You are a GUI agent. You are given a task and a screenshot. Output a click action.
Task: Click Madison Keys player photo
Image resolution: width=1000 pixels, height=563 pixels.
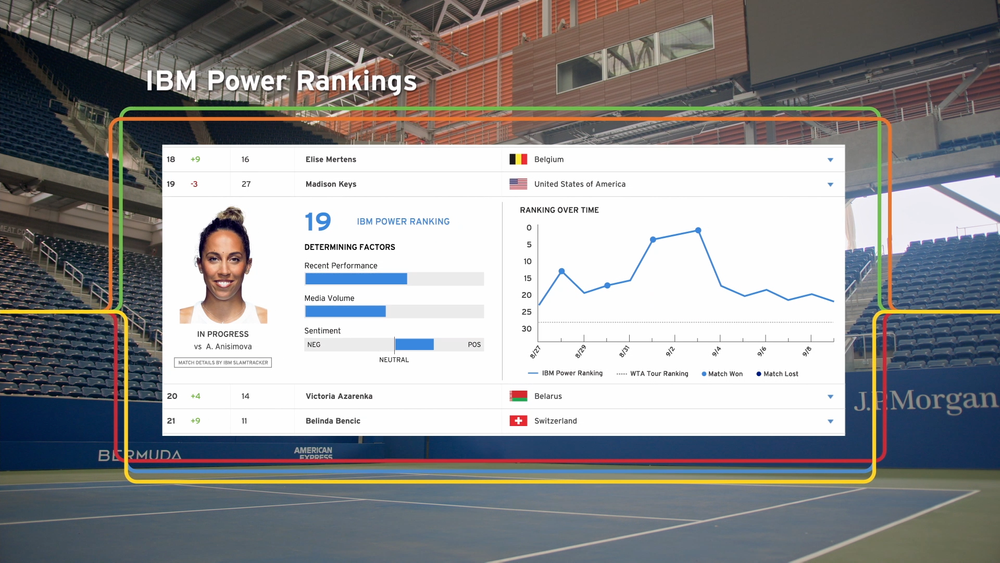pos(223,265)
